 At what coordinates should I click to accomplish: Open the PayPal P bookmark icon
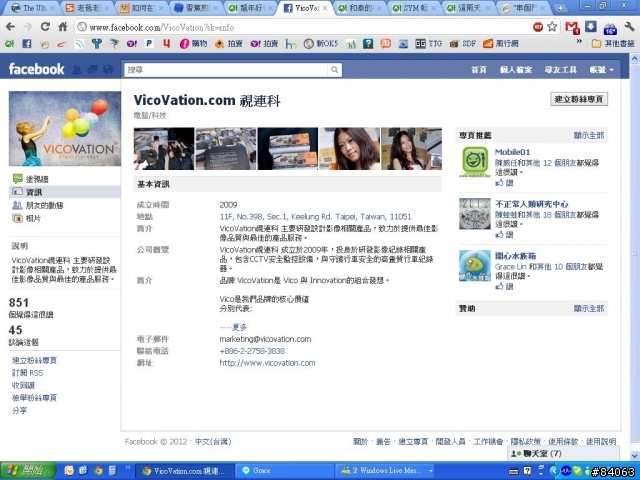pyautogui.click(x=149, y=44)
